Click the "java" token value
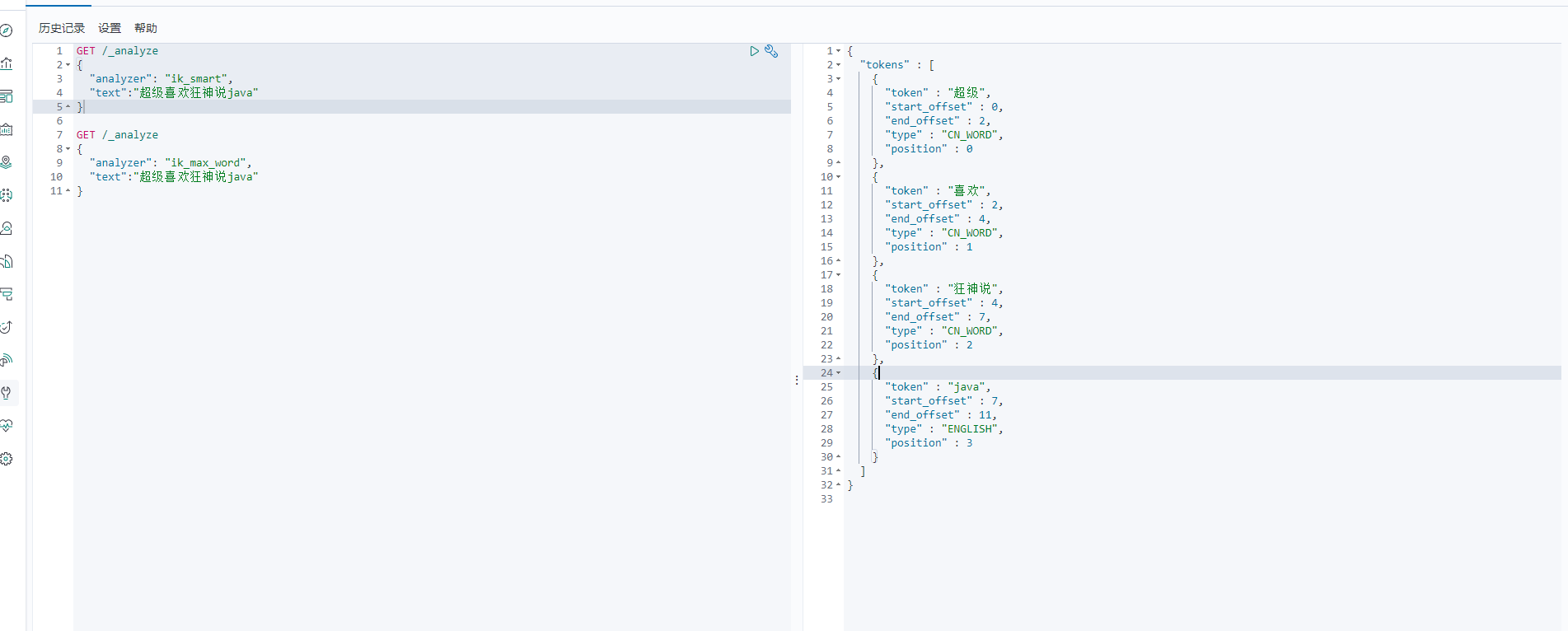 click(967, 387)
